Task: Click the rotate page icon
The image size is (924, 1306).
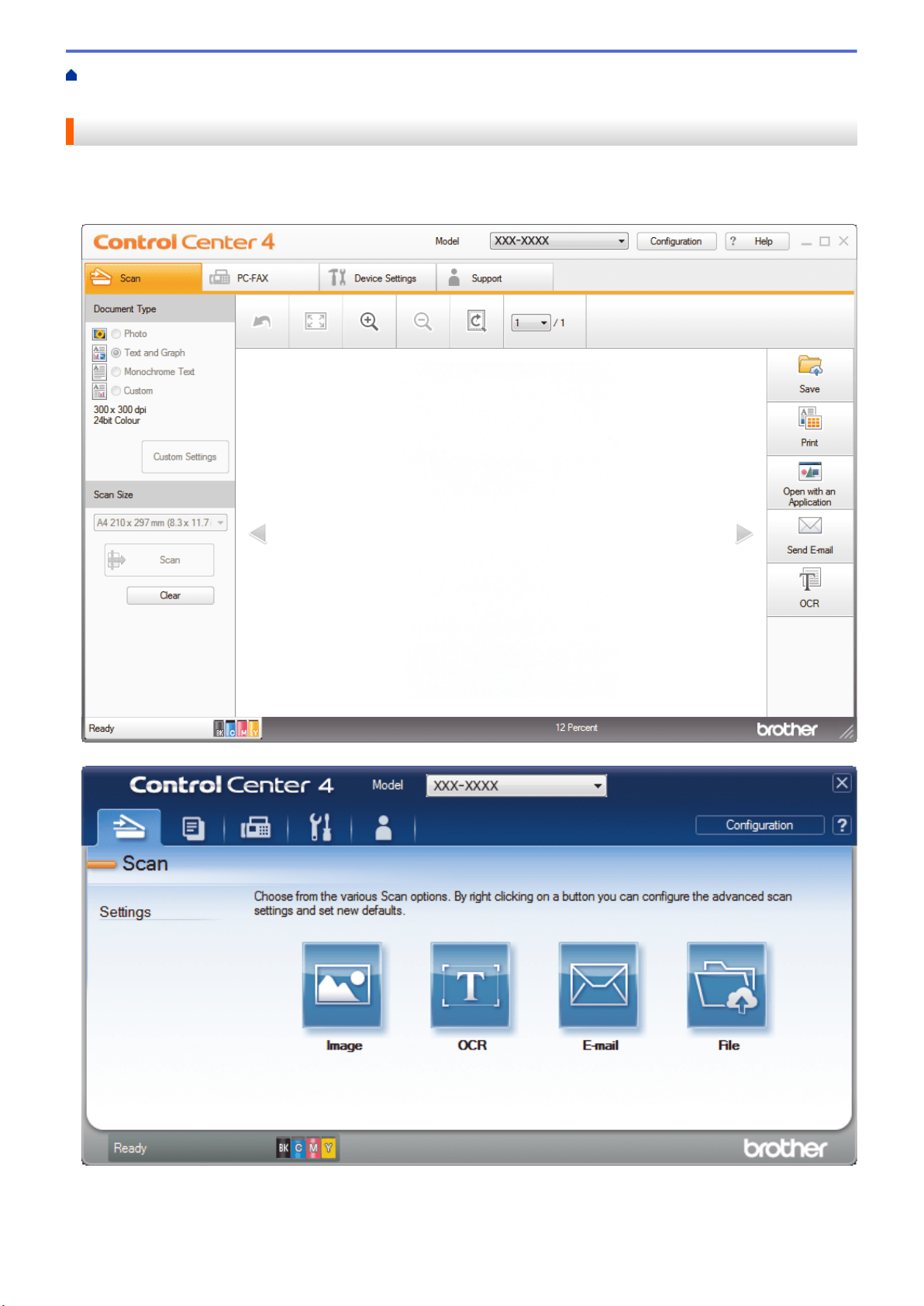Action: [477, 321]
